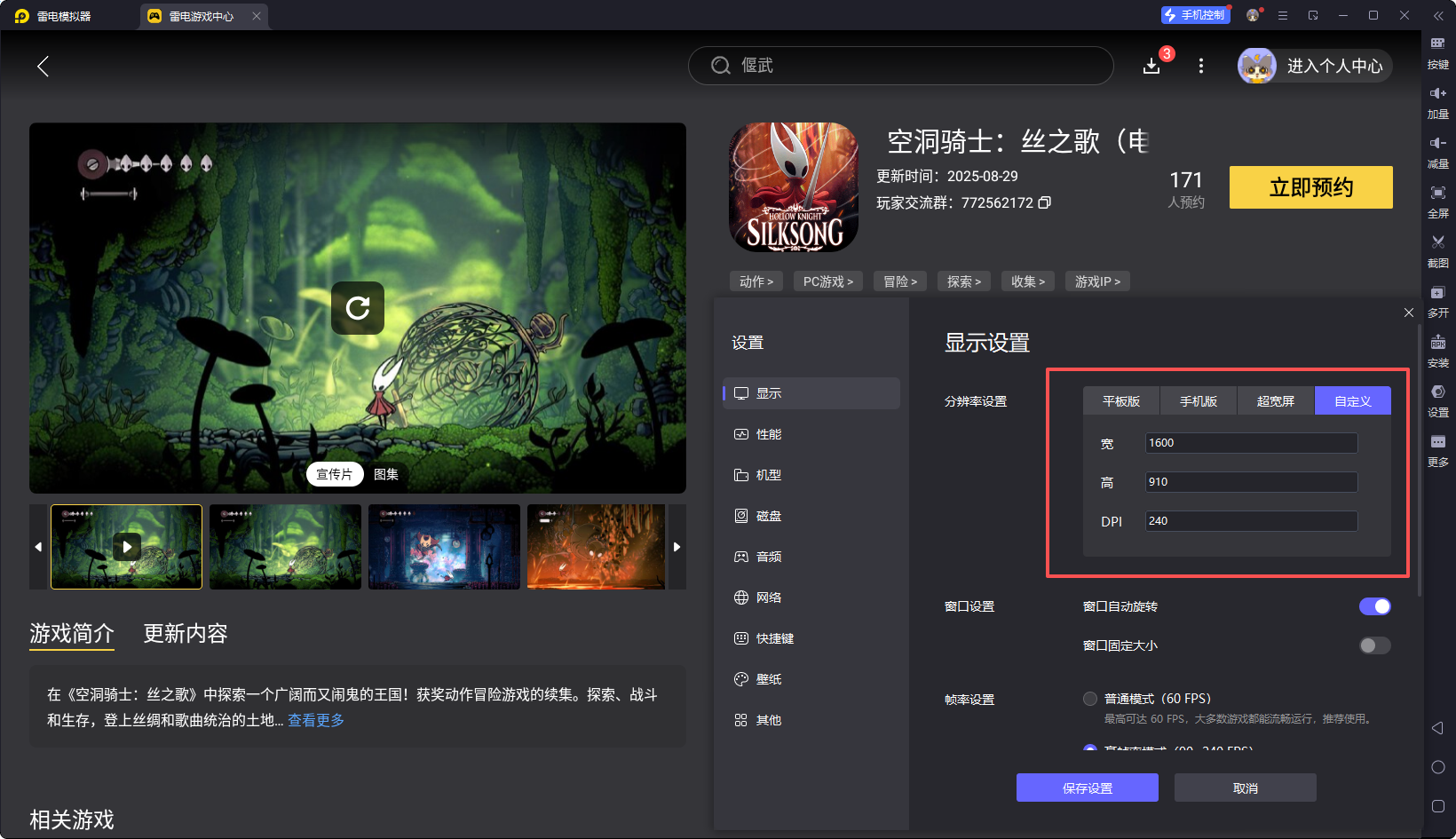Switch media view to 宣传片

(335, 474)
